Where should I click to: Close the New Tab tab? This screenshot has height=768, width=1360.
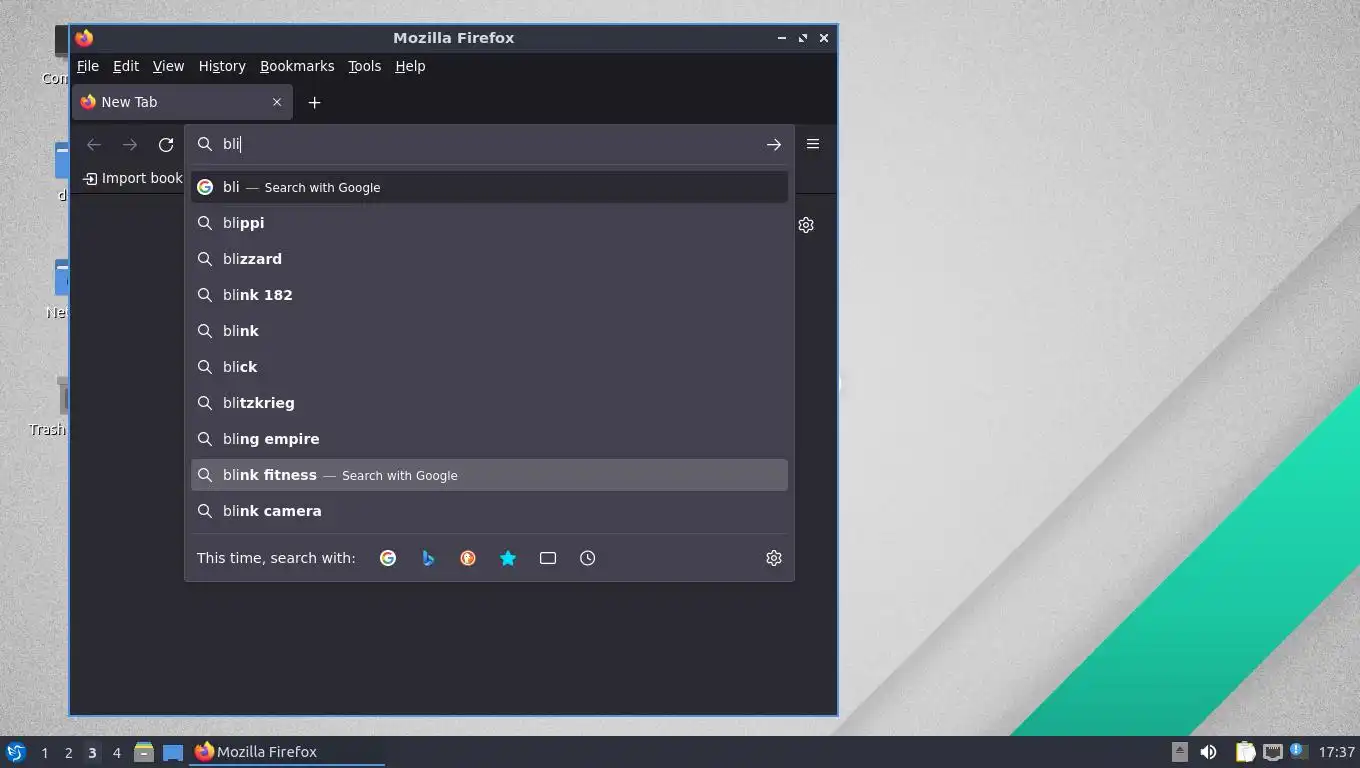[x=277, y=102]
